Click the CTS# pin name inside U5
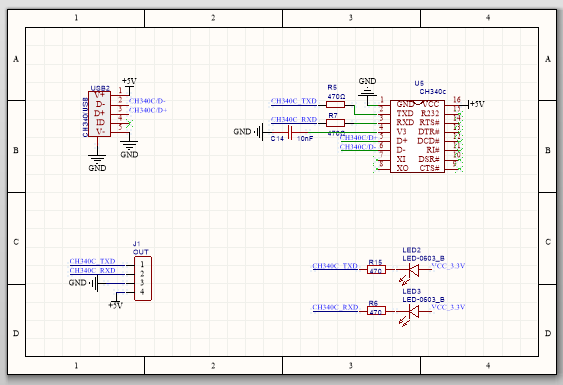 [429, 168]
